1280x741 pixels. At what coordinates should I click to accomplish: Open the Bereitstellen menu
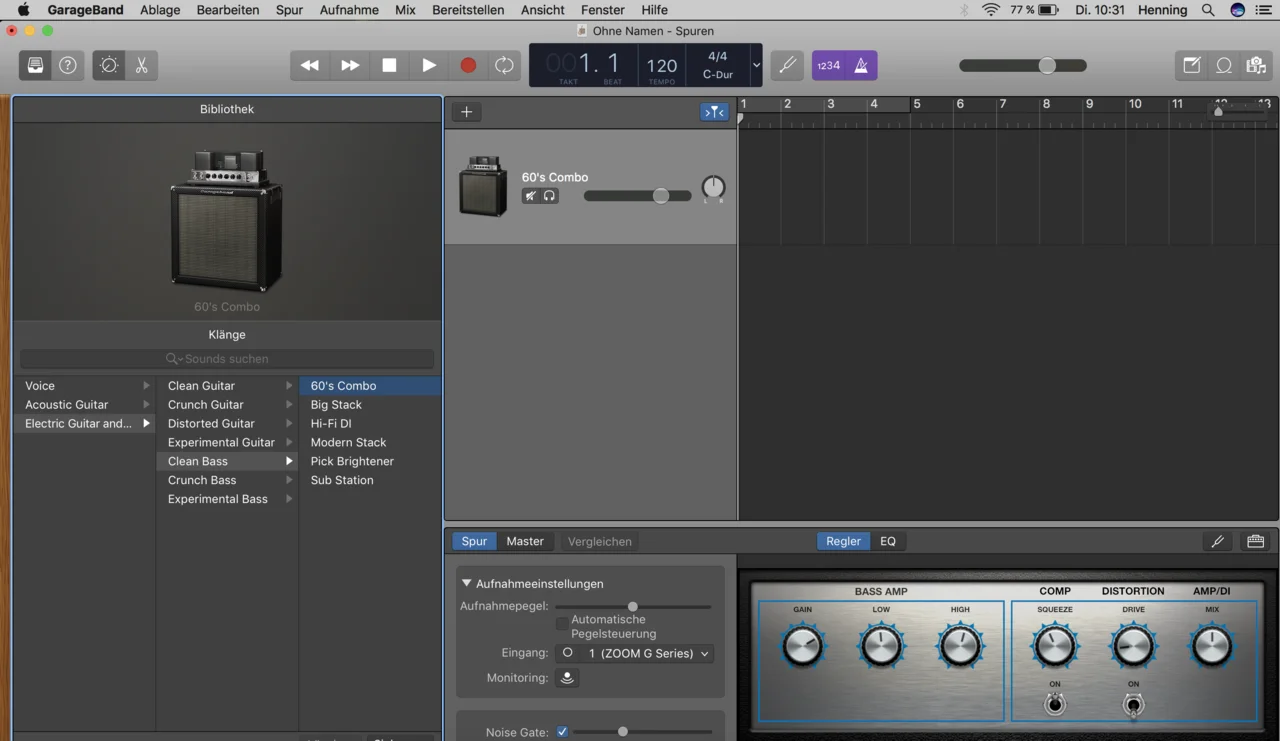(x=468, y=10)
